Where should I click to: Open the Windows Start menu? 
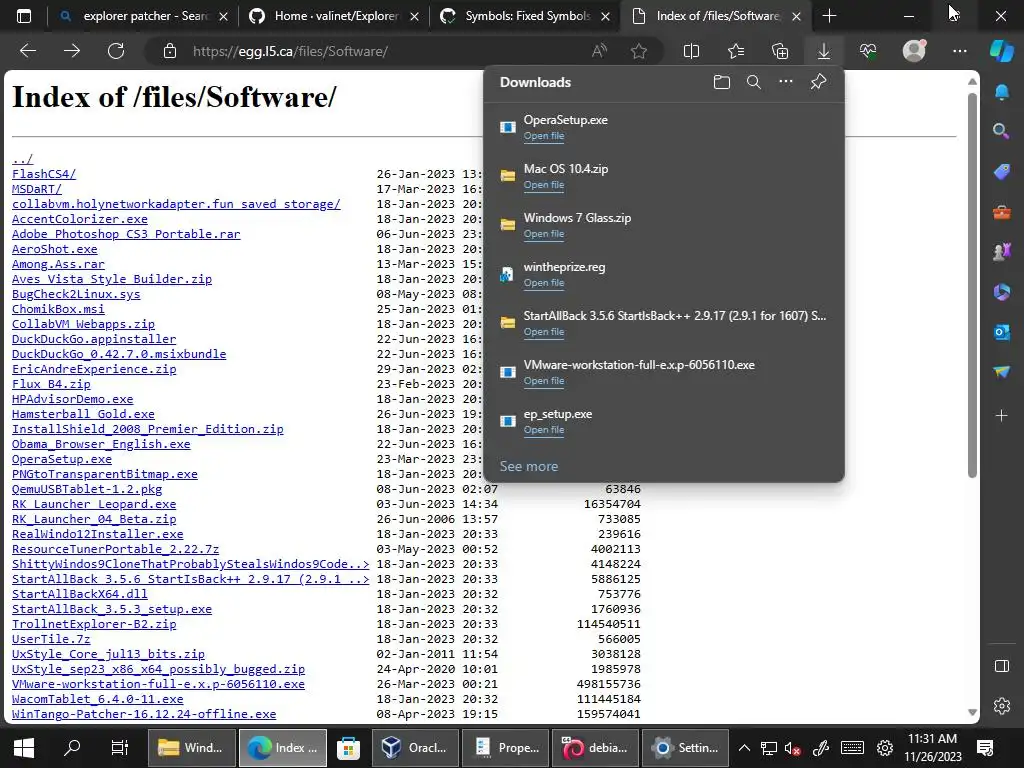[x=24, y=748]
